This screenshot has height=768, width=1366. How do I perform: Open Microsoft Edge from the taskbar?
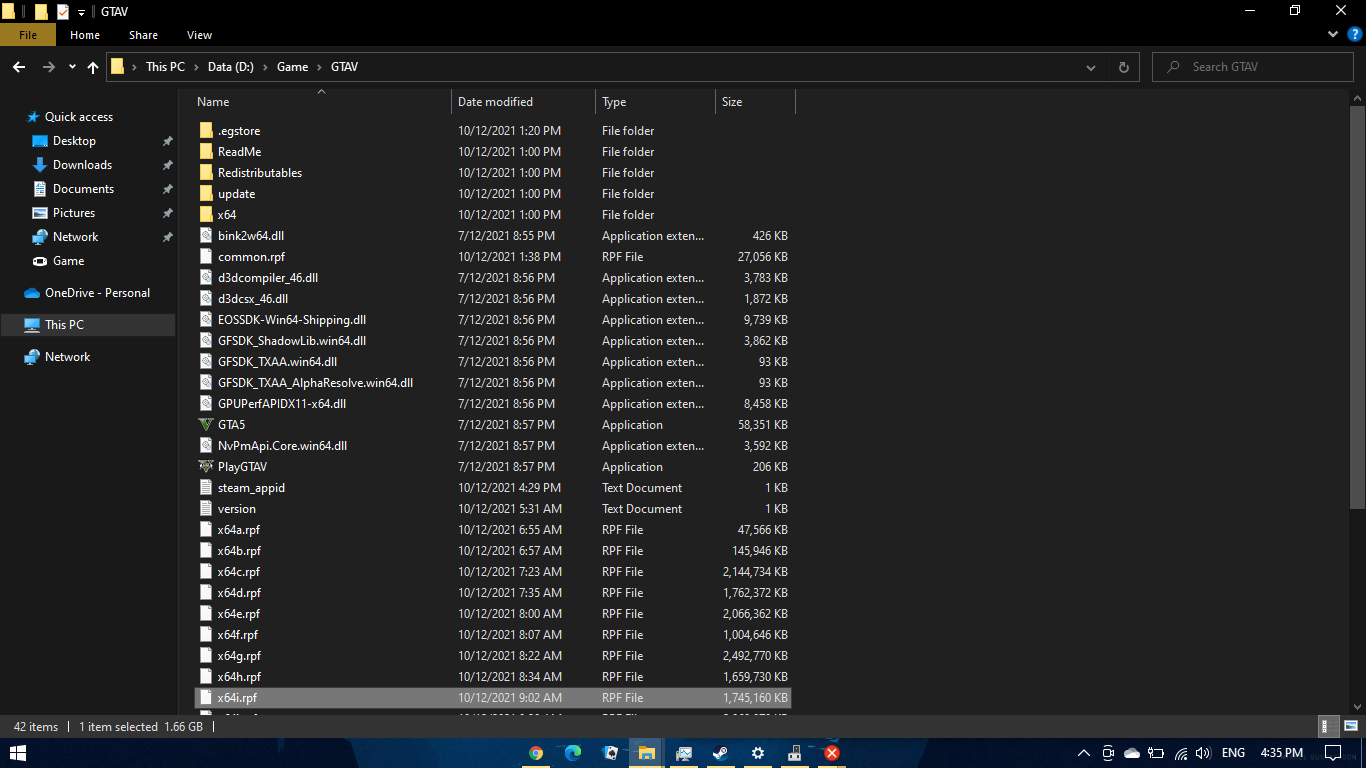[x=573, y=753]
